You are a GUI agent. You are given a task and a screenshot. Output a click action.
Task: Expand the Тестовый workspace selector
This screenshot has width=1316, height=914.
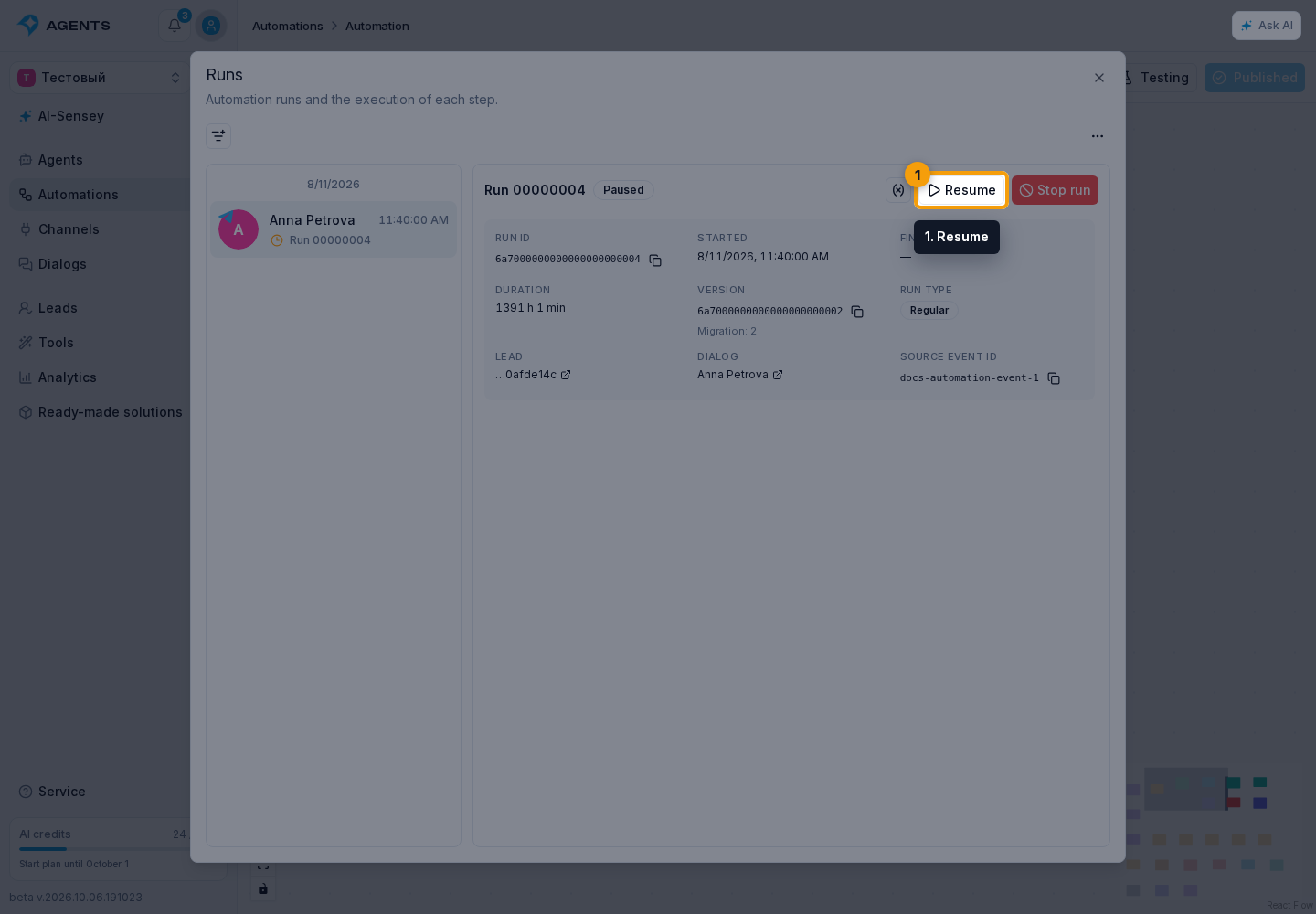[x=100, y=78]
